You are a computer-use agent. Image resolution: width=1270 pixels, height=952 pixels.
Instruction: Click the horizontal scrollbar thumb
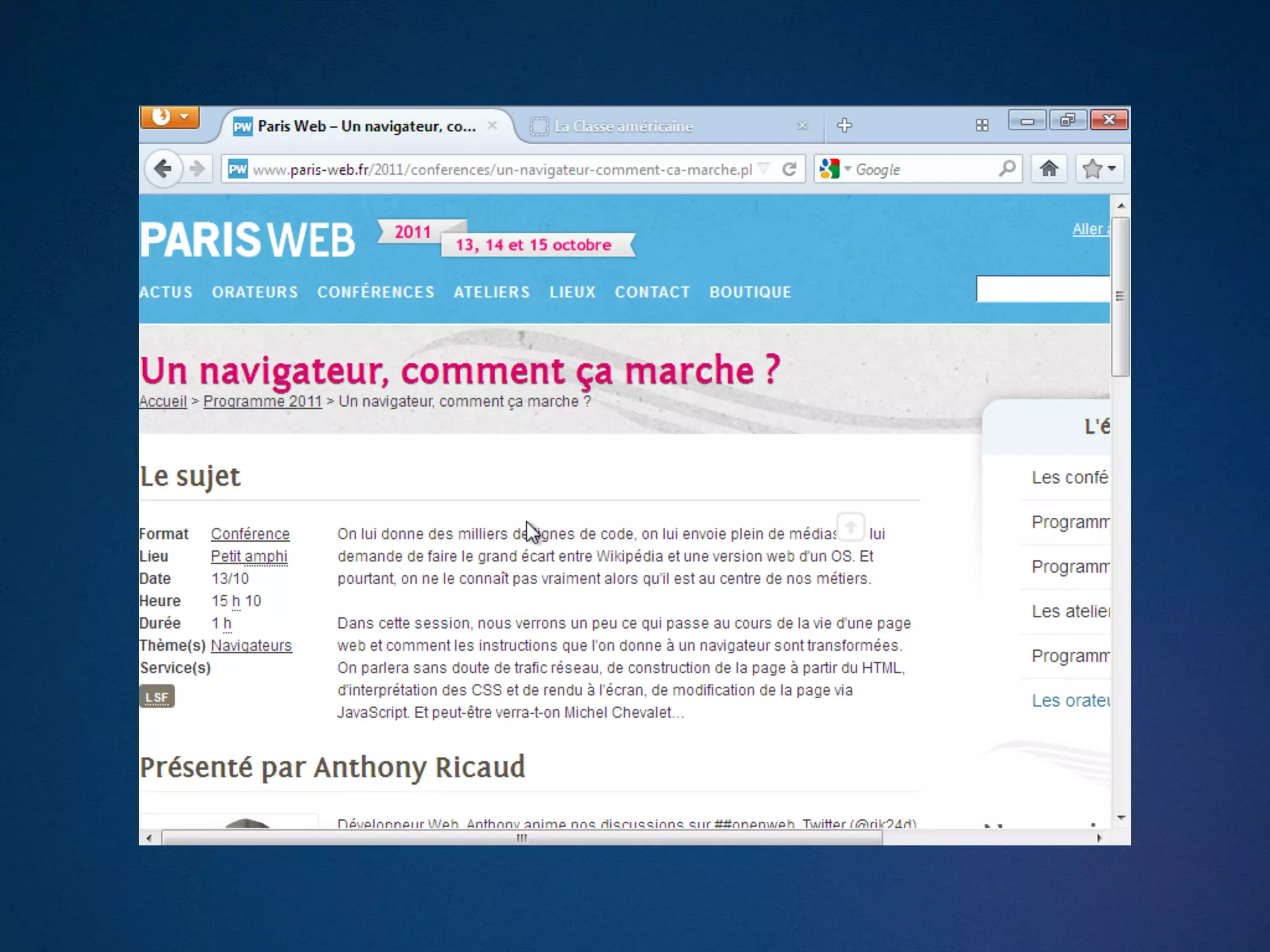pos(522,838)
